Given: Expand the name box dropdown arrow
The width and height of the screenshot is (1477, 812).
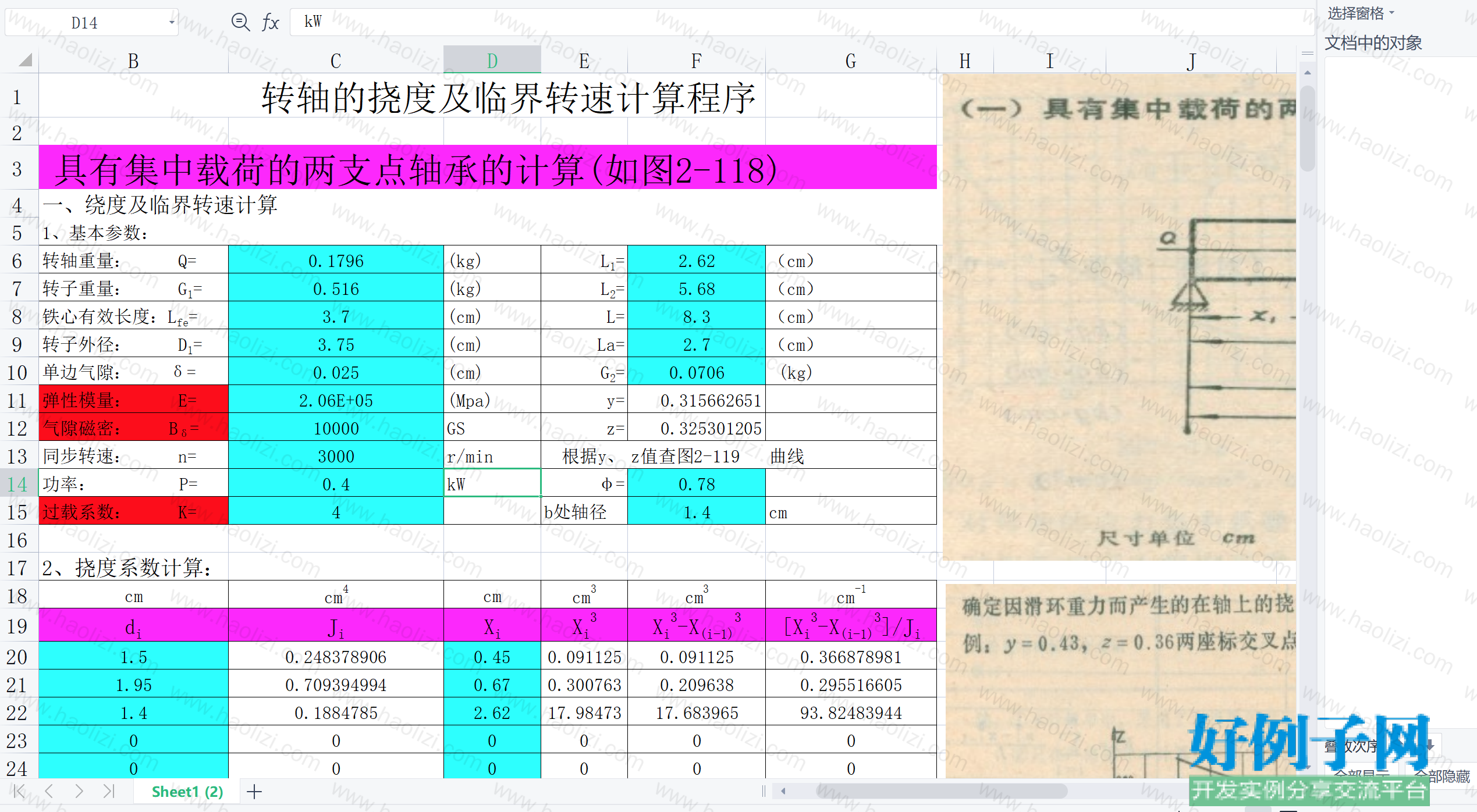Looking at the screenshot, I should click(x=172, y=23).
